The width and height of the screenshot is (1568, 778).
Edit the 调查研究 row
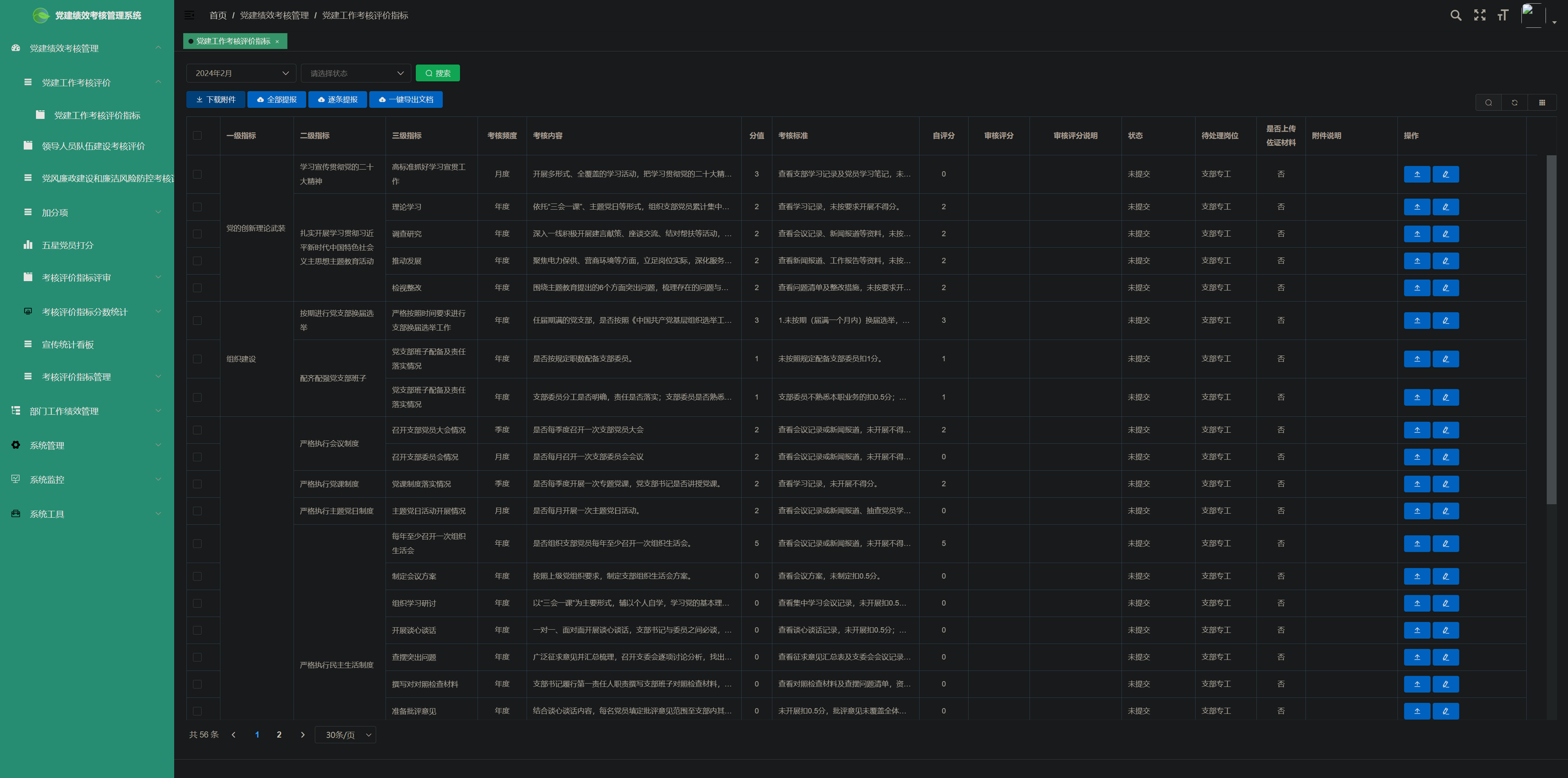click(1446, 234)
